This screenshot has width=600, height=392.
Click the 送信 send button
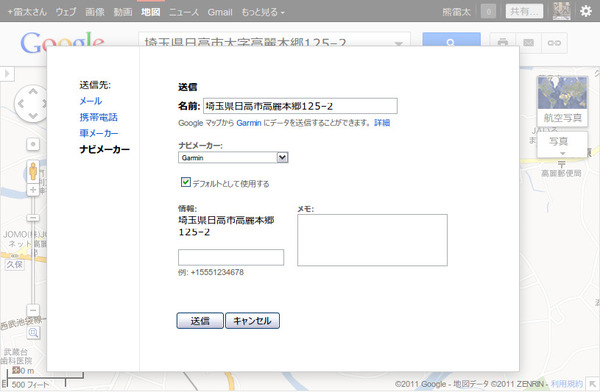pyautogui.click(x=200, y=321)
